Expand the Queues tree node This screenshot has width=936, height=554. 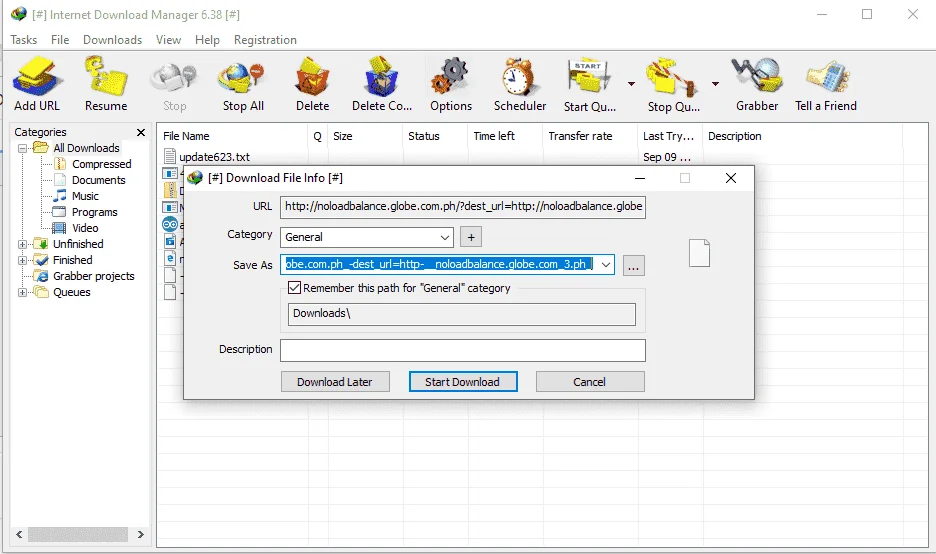[x=23, y=293]
